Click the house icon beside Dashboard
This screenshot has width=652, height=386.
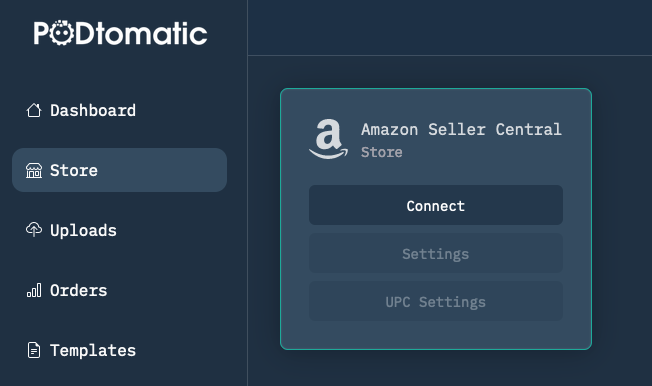click(x=34, y=110)
